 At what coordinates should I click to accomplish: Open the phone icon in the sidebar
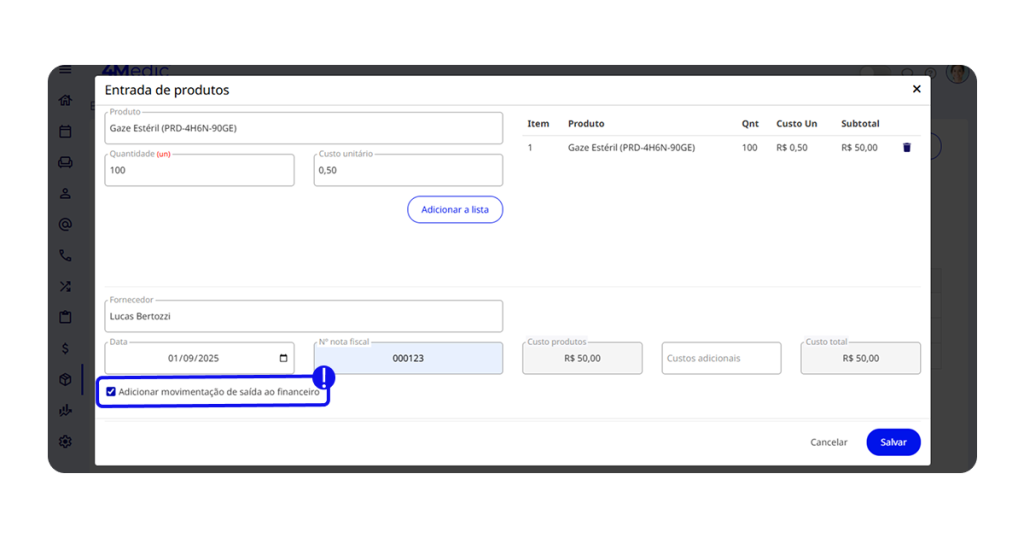click(65, 255)
